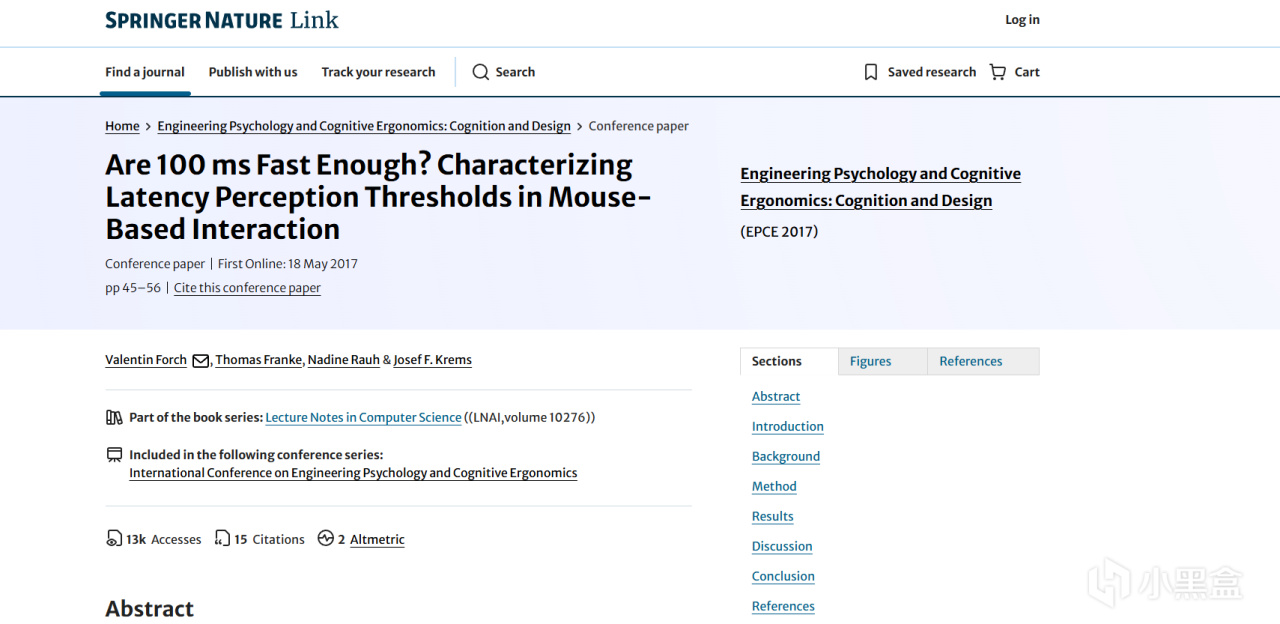Select the Sections tab
Viewport: 1280px width, 624px height.
[x=777, y=361]
